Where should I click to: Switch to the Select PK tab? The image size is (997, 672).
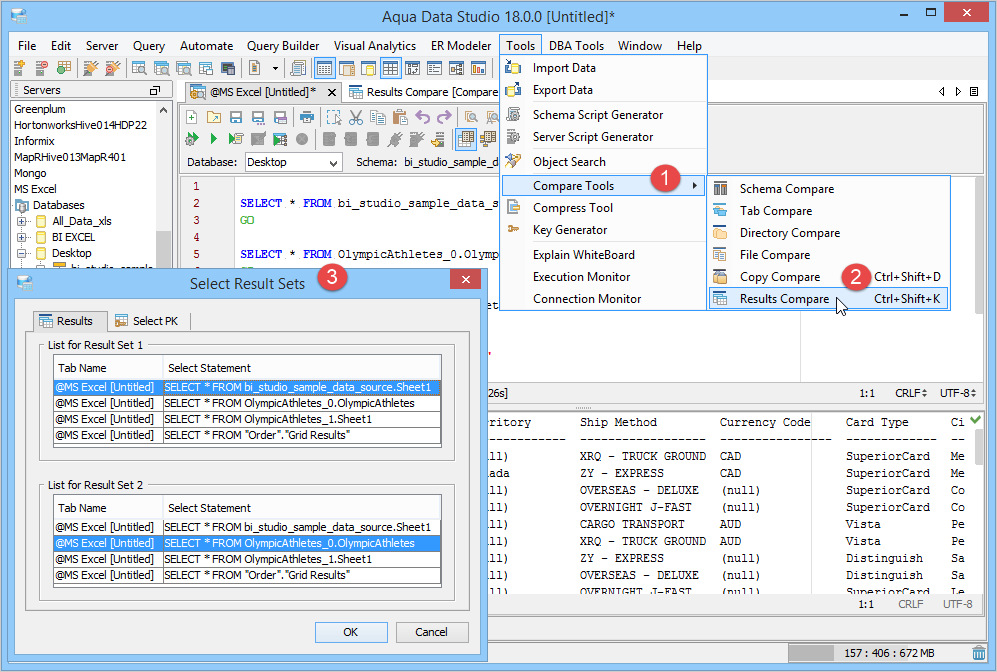pos(150,321)
